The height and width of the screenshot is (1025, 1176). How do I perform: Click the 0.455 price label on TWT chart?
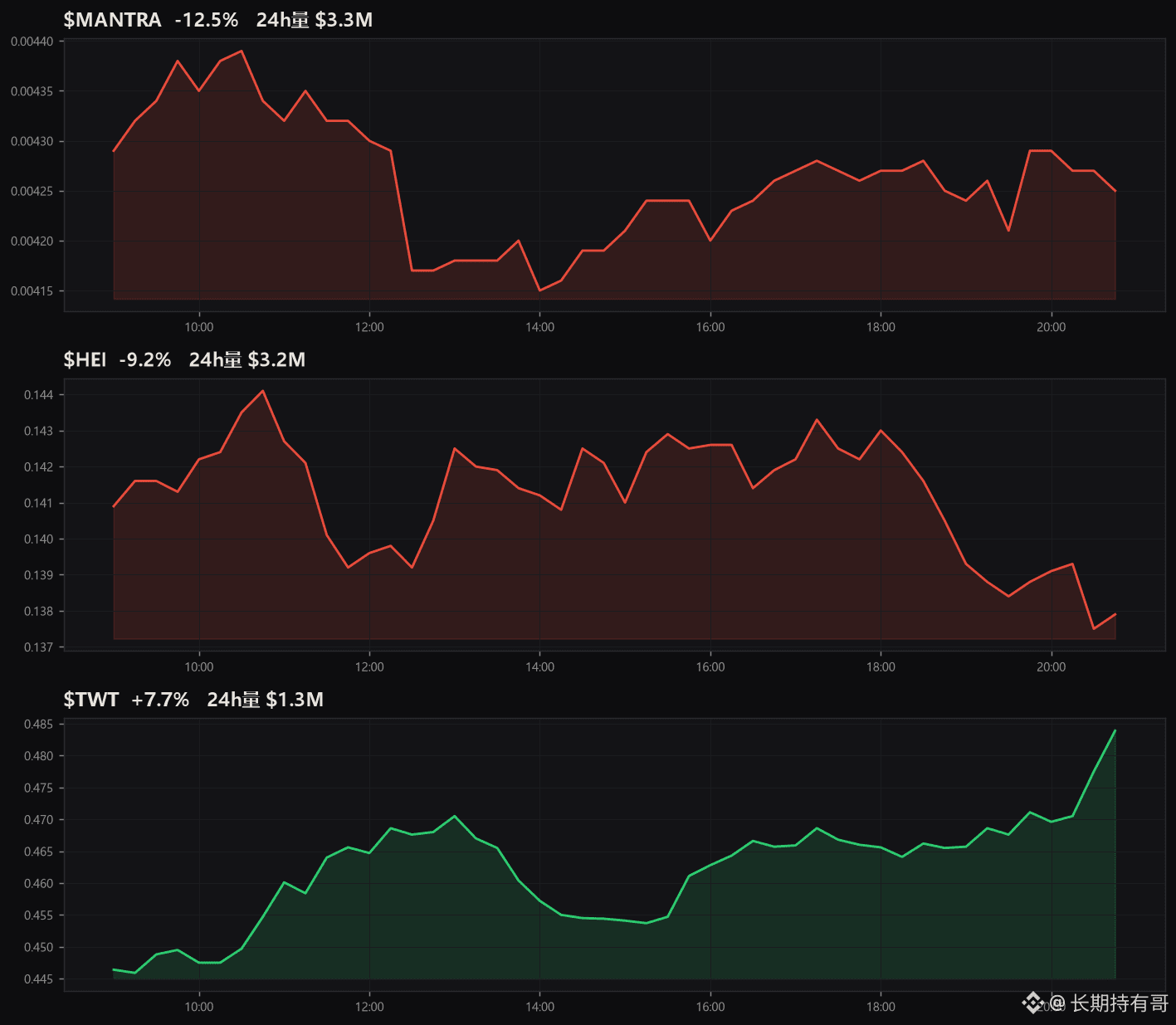[38, 916]
